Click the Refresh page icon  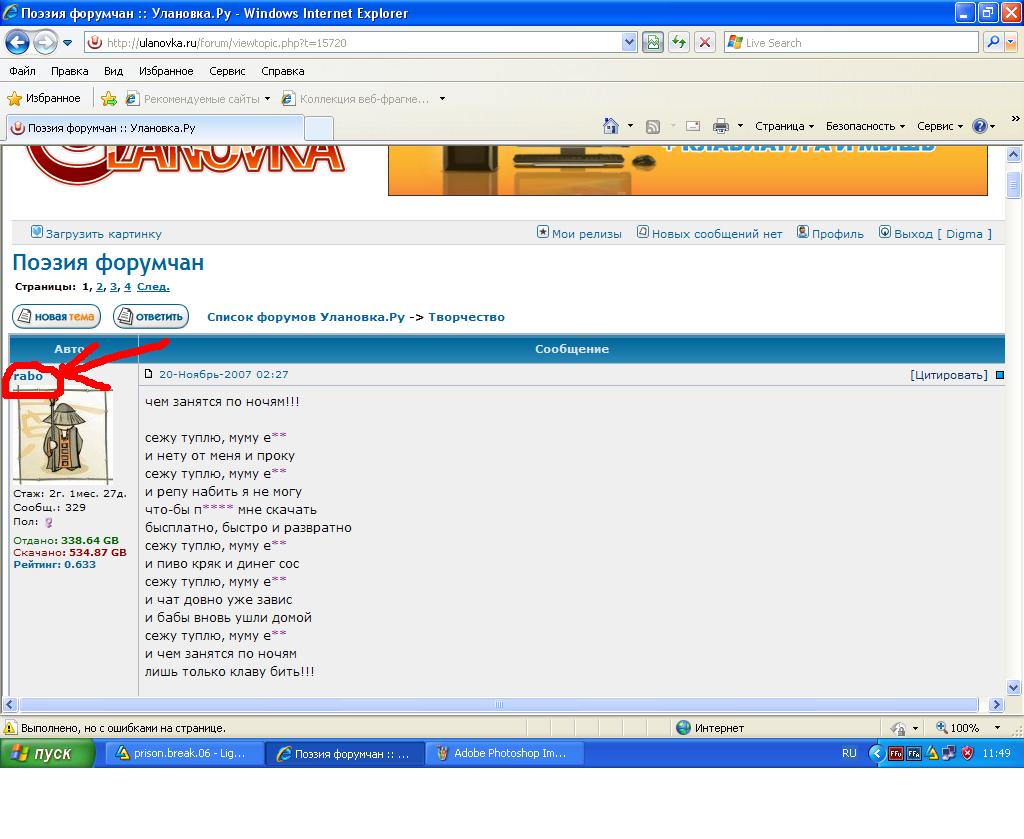tap(680, 42)
